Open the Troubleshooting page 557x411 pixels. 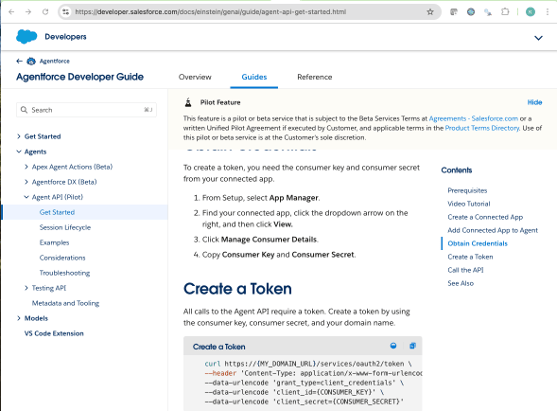(65, 273)
